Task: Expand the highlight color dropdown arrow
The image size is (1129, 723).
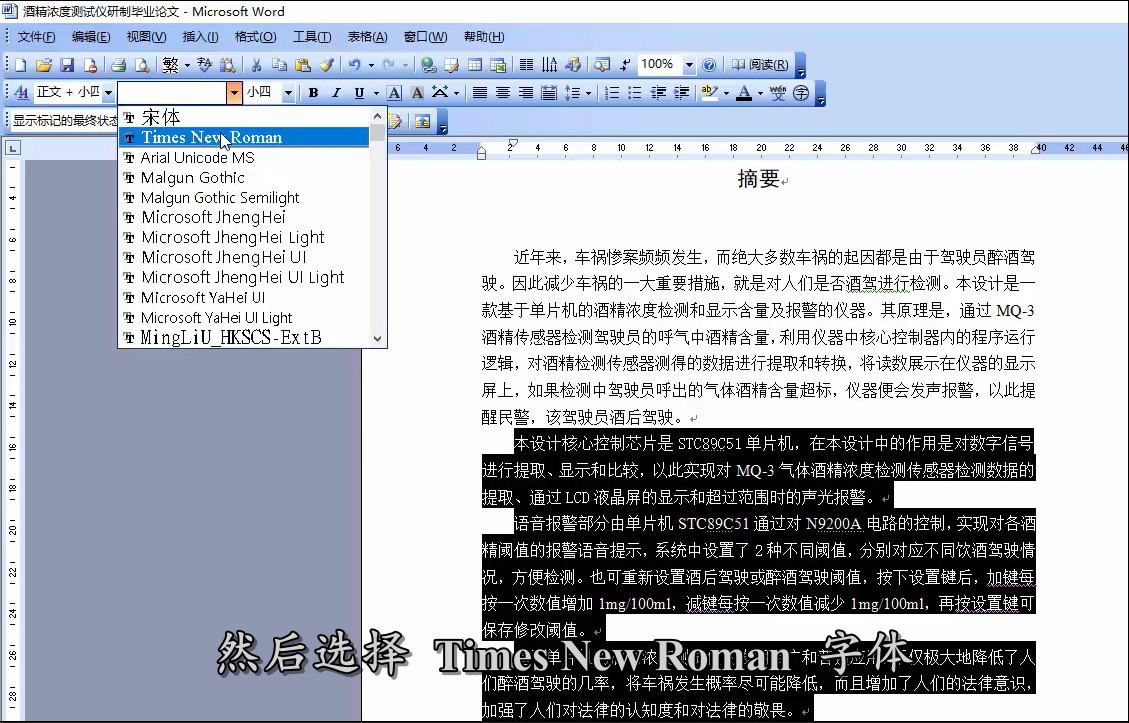Action: 726,93
